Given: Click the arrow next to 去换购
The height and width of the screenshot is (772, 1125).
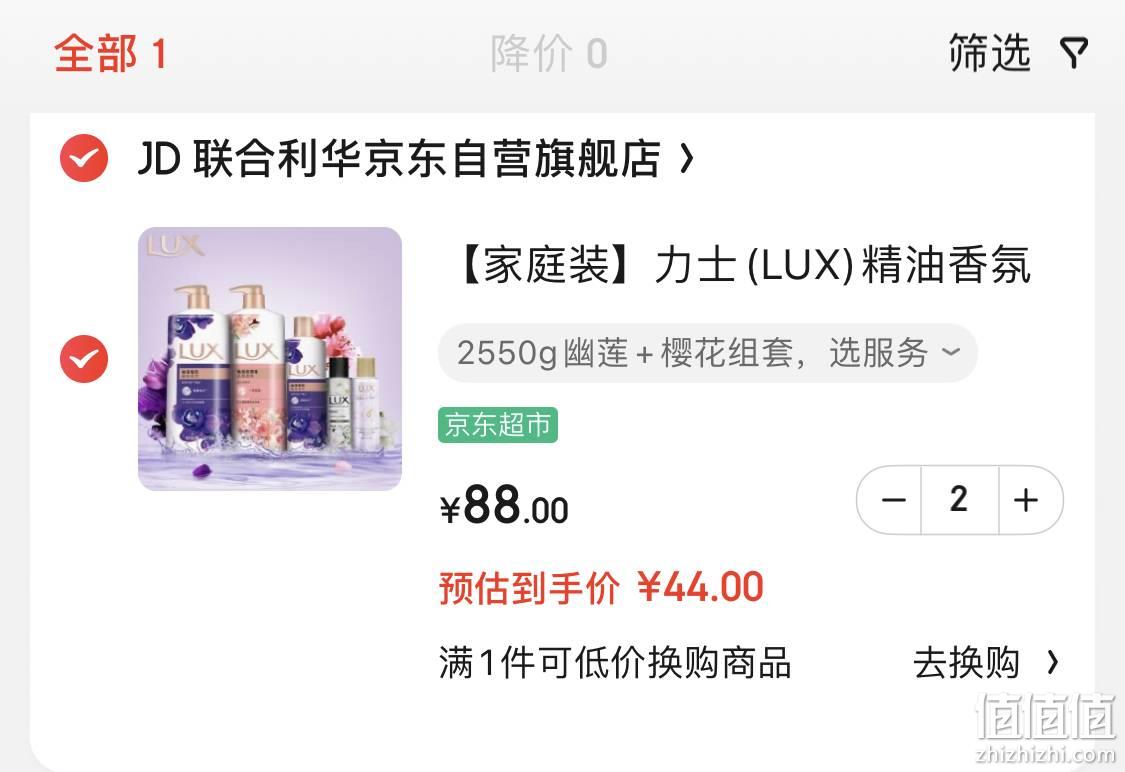Looking at the screenshot, I should [x=1052, y=662].
